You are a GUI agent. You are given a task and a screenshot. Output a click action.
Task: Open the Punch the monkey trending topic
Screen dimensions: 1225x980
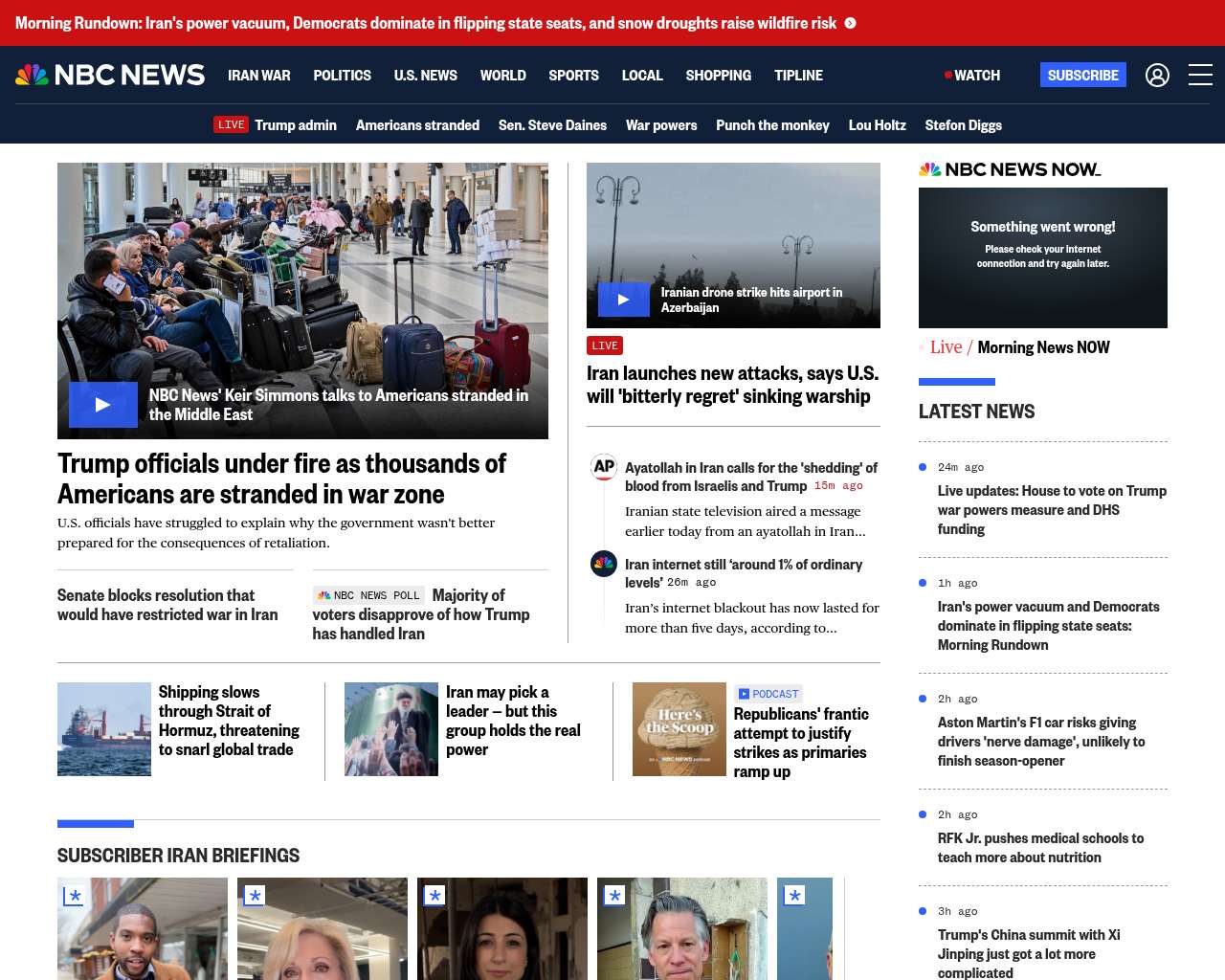(x=772, y=125)
